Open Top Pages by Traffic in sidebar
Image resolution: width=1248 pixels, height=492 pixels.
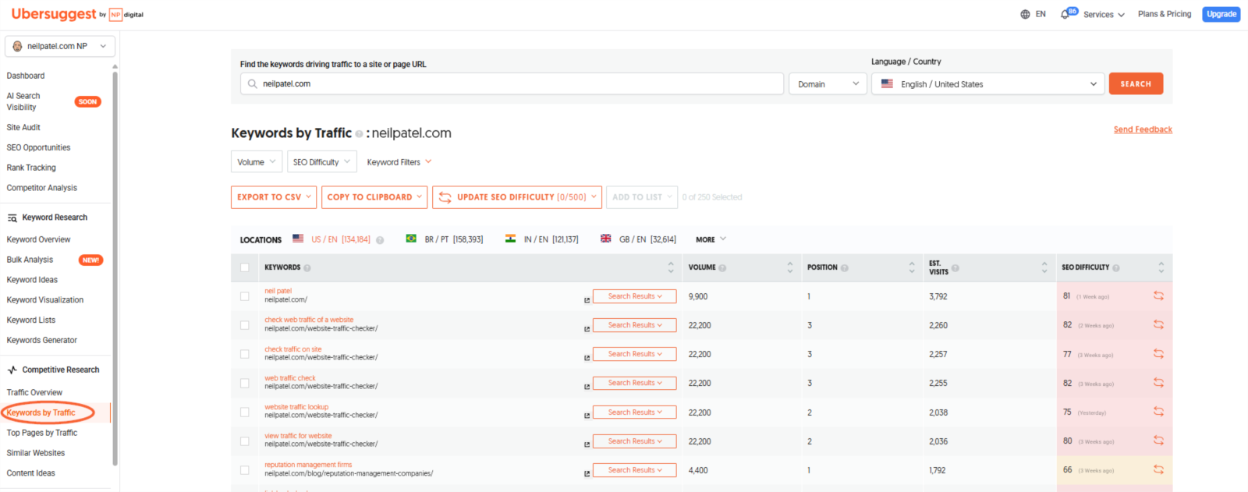coord(42,433)
